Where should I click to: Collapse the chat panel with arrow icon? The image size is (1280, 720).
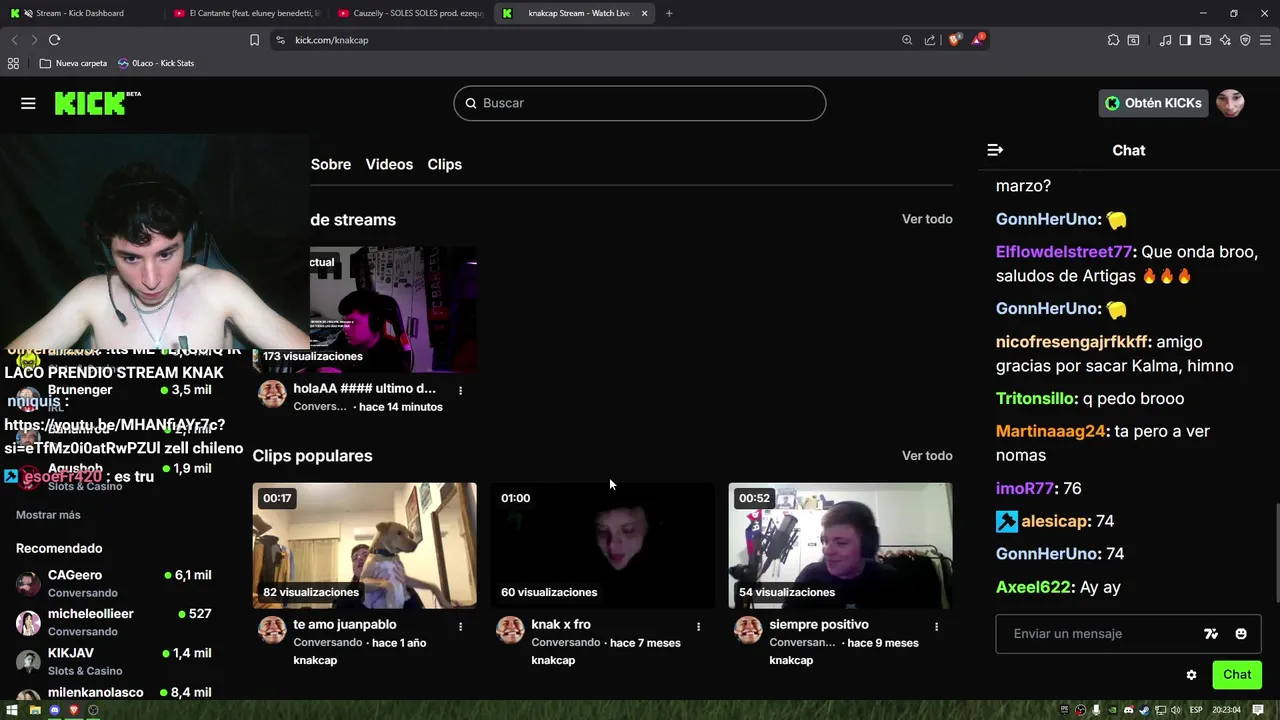tap(995, 150)
